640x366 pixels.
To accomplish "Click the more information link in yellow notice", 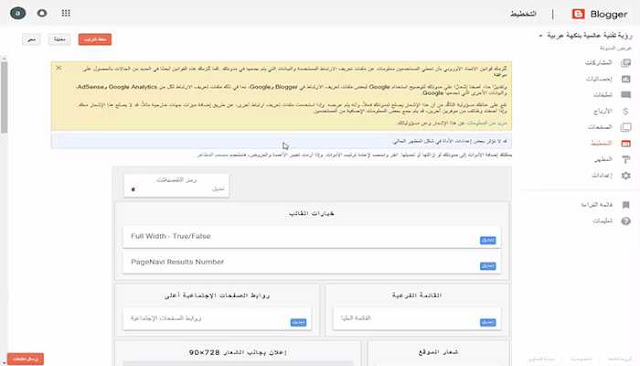I will tap(487, 123).
